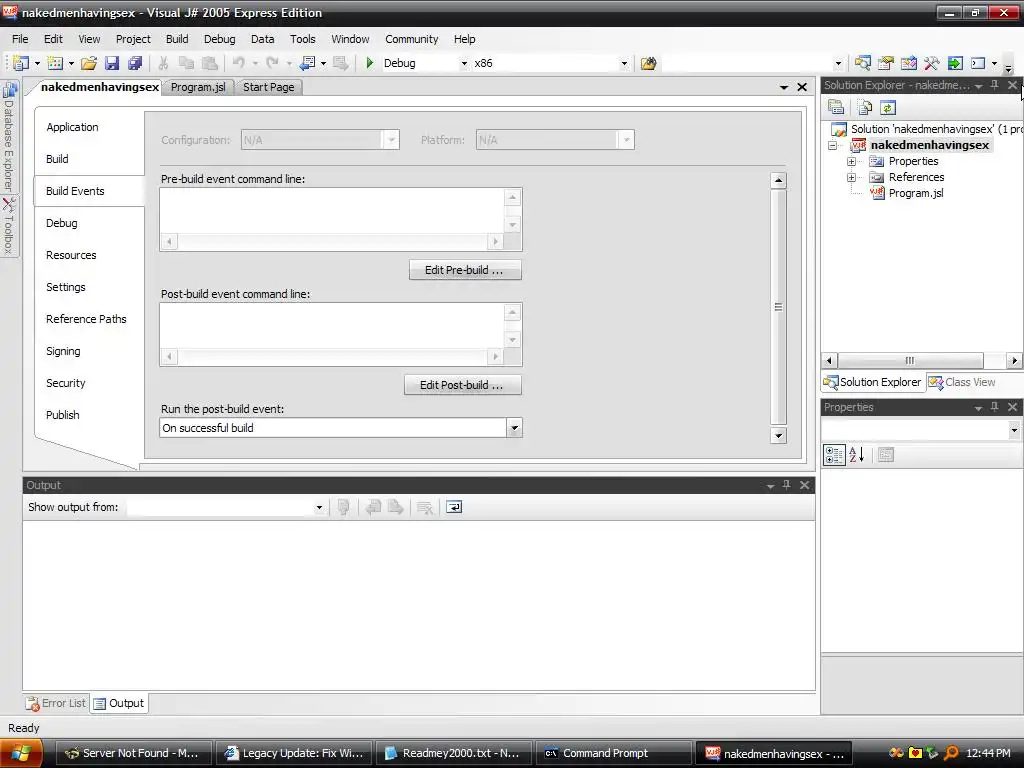This screenshot has height=768, width=1024.
Task: Click the Copy toolbar icon
Action: [186, 63]
